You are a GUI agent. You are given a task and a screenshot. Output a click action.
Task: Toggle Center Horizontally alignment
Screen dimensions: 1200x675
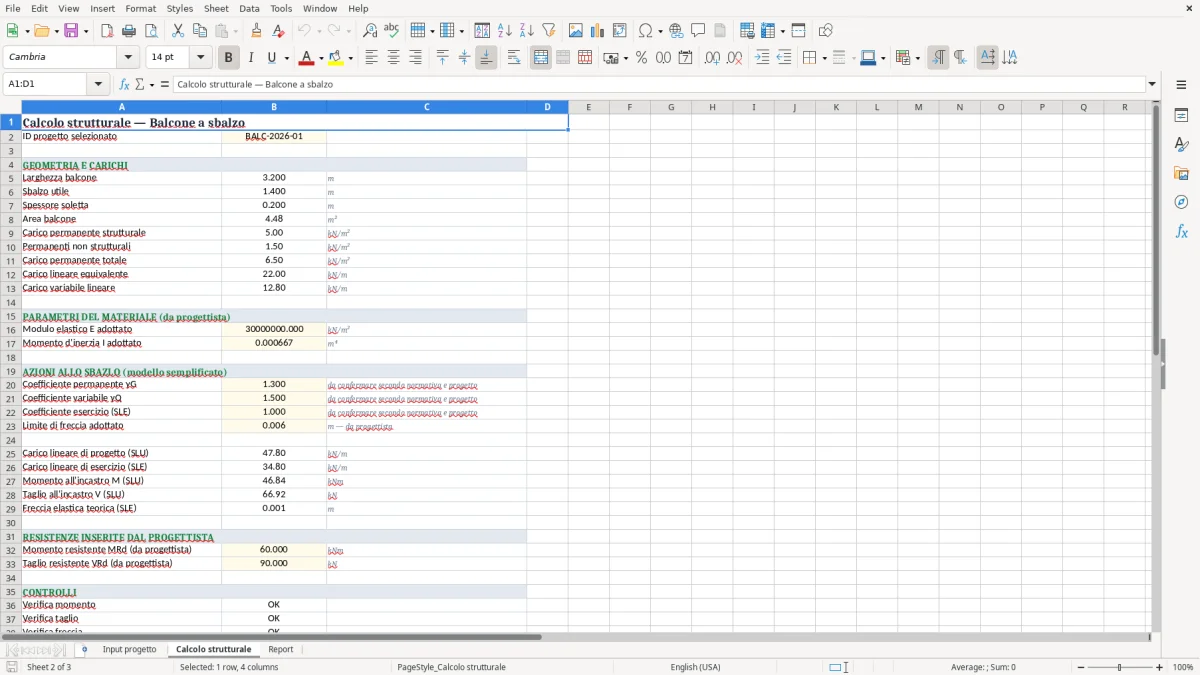pos(393,58)
